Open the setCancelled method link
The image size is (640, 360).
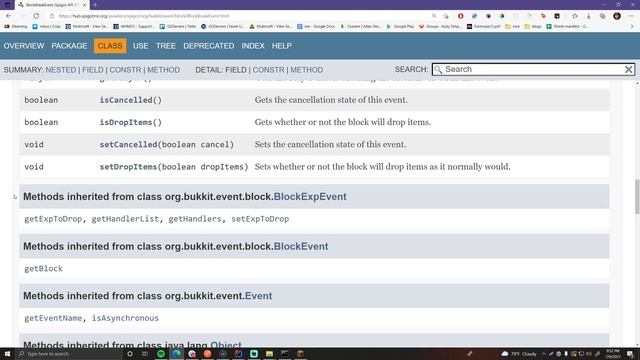click(x=128, y=144)
